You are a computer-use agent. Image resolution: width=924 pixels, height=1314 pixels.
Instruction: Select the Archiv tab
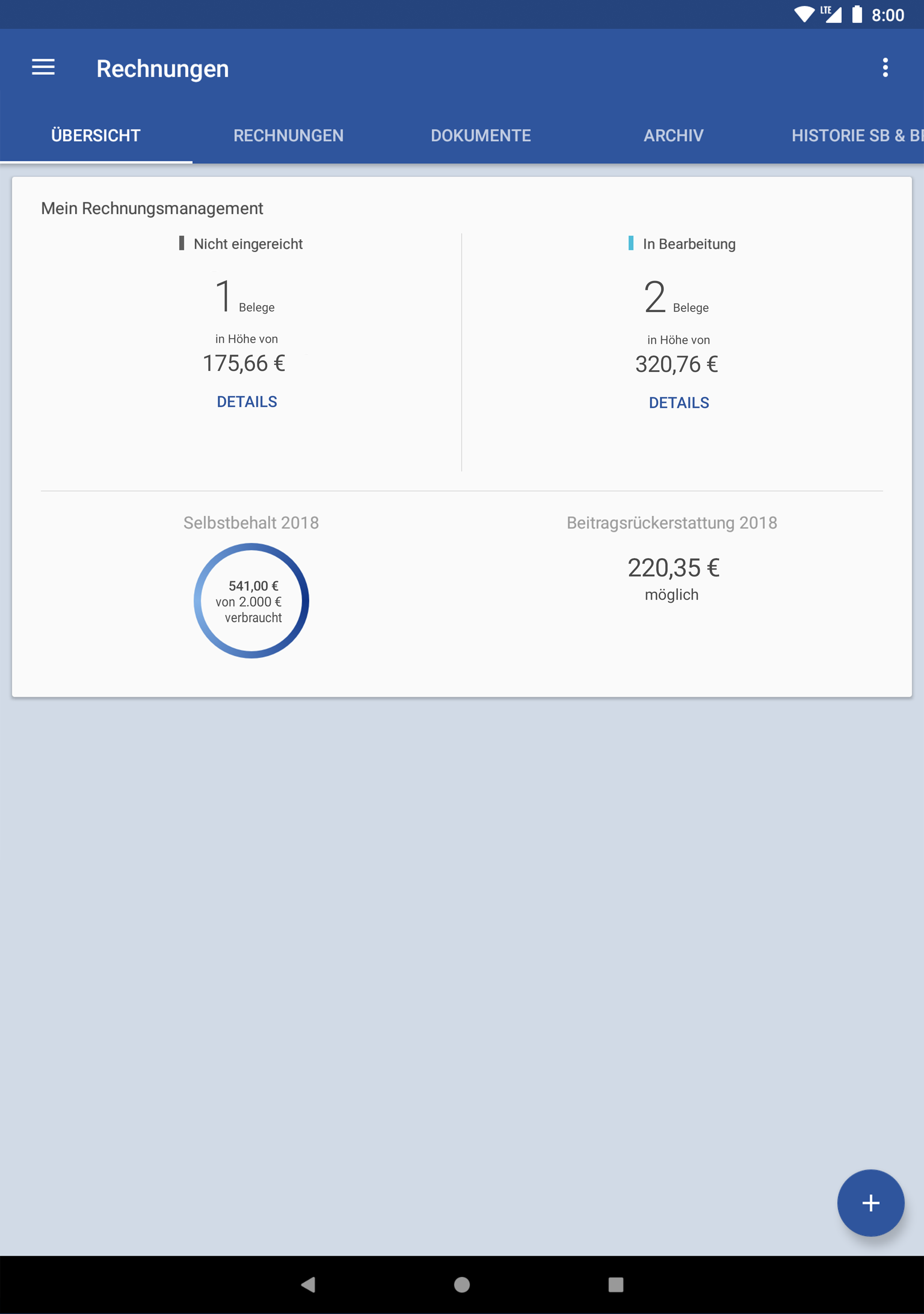point(673,136)
